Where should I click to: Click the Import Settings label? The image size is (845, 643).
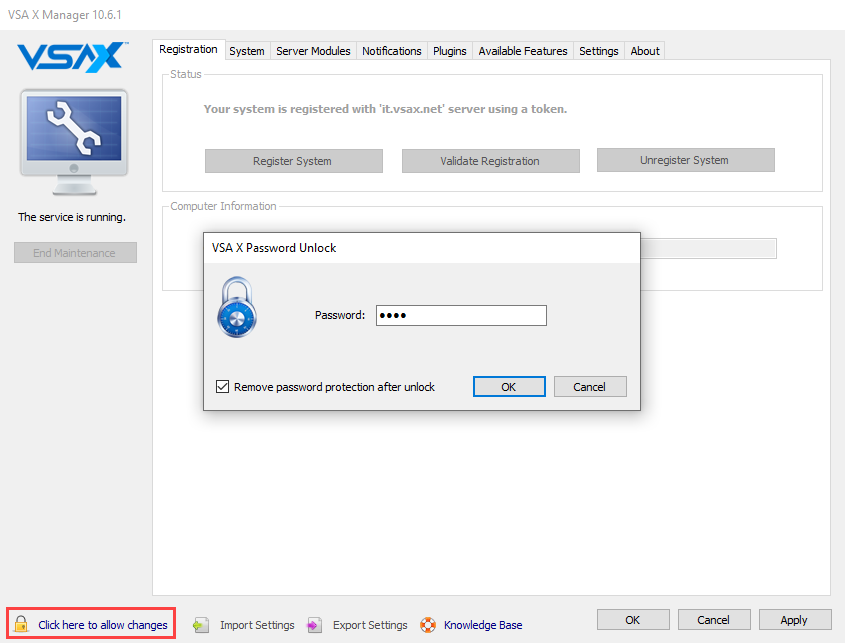(x=257, y=625)
